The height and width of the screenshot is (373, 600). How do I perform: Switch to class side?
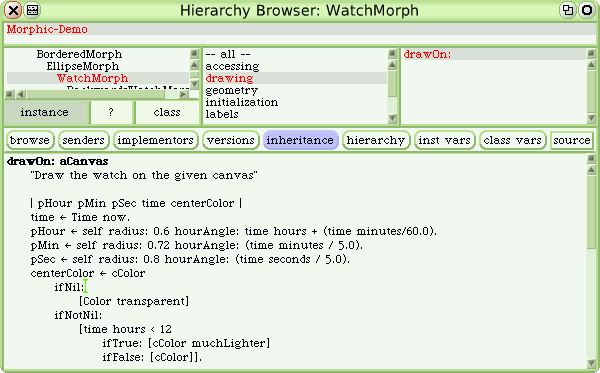[167, 112]
